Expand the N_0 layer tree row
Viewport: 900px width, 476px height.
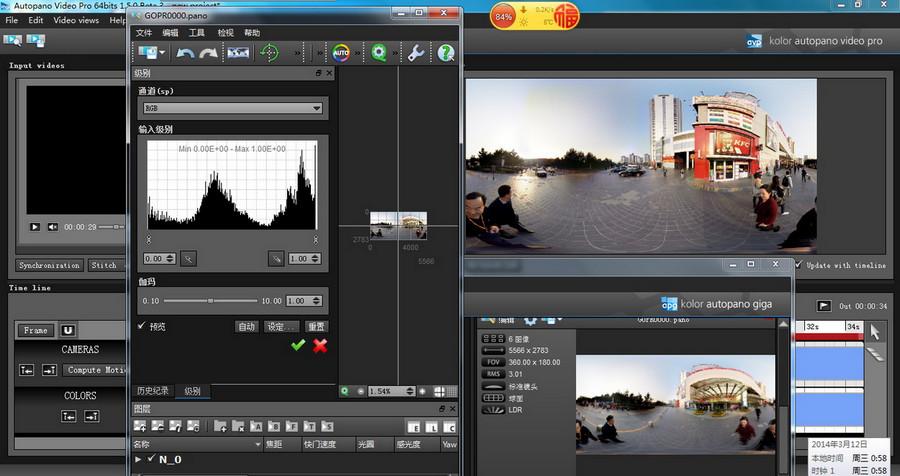click(x=138, y=459)
